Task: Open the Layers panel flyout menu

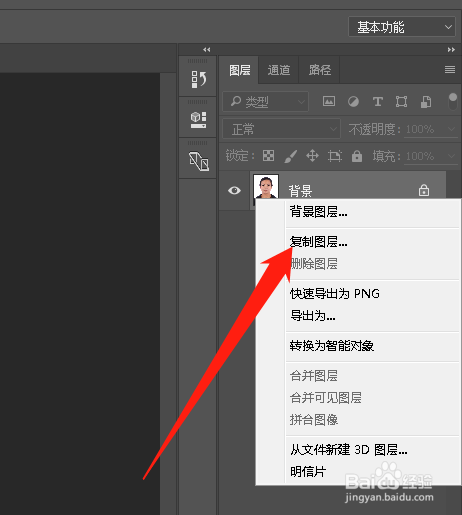Action: tap(450, 69)
